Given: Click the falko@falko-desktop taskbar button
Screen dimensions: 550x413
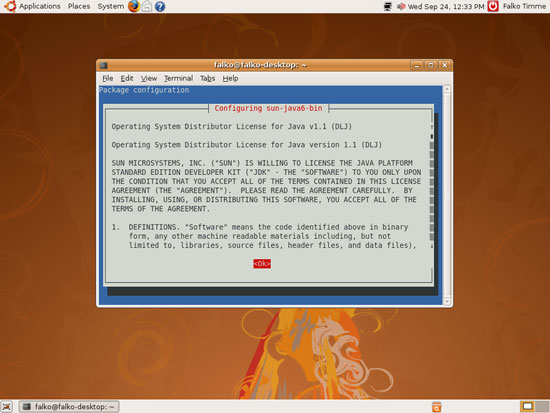Looking at the screenshot, I should point(69,407).
